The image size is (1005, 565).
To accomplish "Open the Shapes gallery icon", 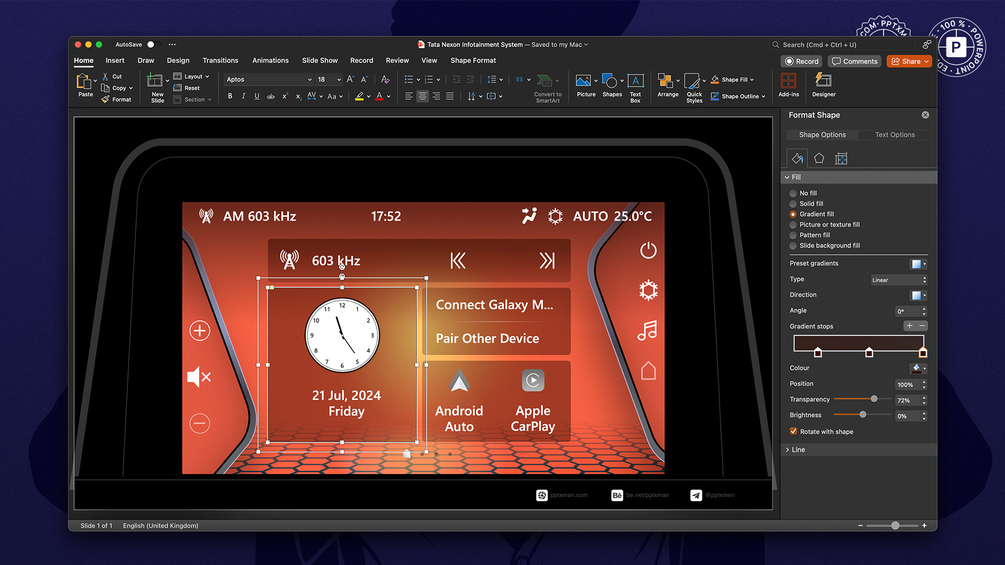I will point(610,81).
